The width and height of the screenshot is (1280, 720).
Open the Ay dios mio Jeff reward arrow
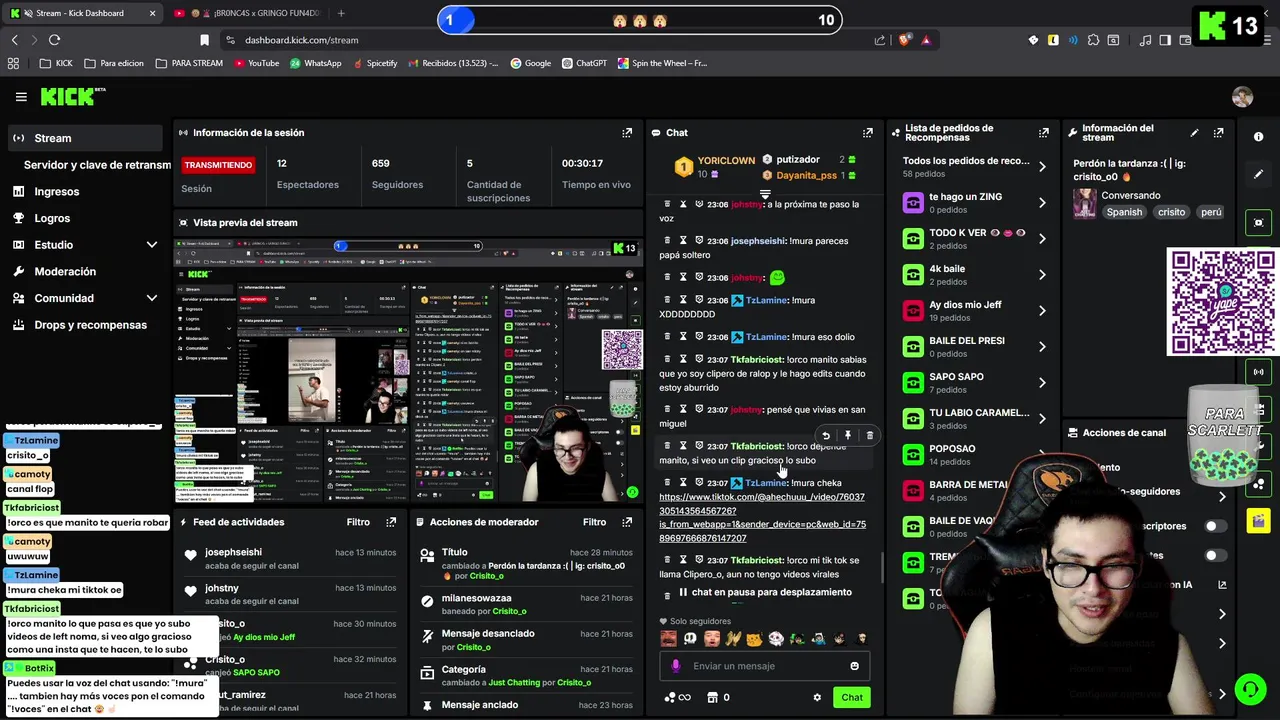(x=1042, y=311)
